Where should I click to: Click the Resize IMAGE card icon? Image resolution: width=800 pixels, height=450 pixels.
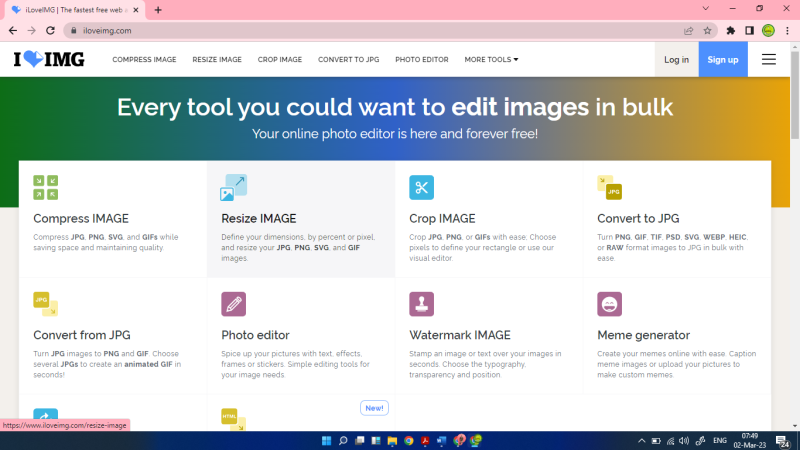(234, 187)
